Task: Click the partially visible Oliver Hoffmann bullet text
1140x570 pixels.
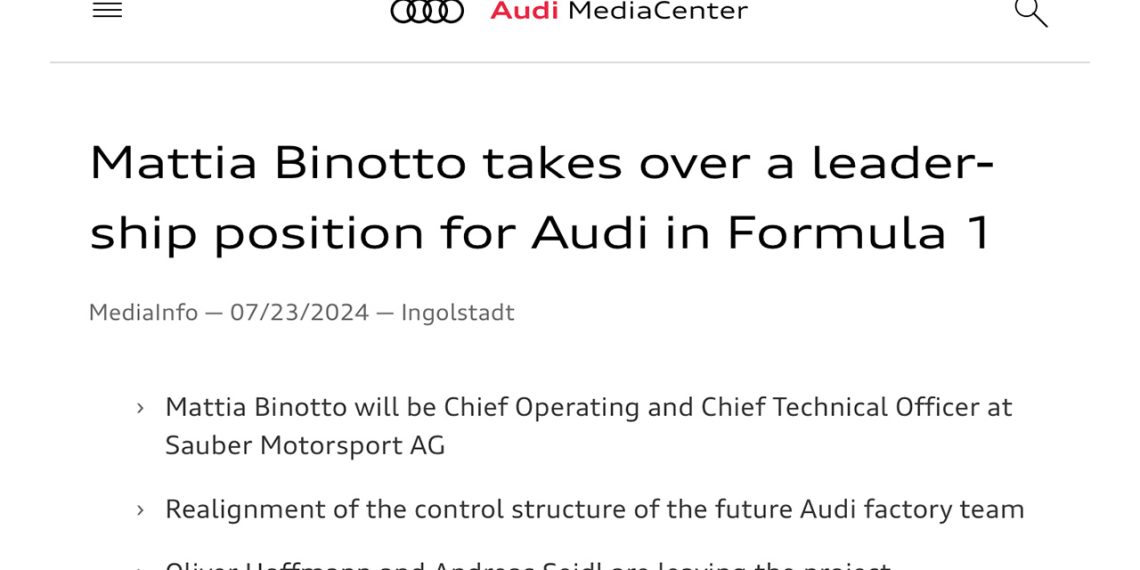Action: [527, 565]
